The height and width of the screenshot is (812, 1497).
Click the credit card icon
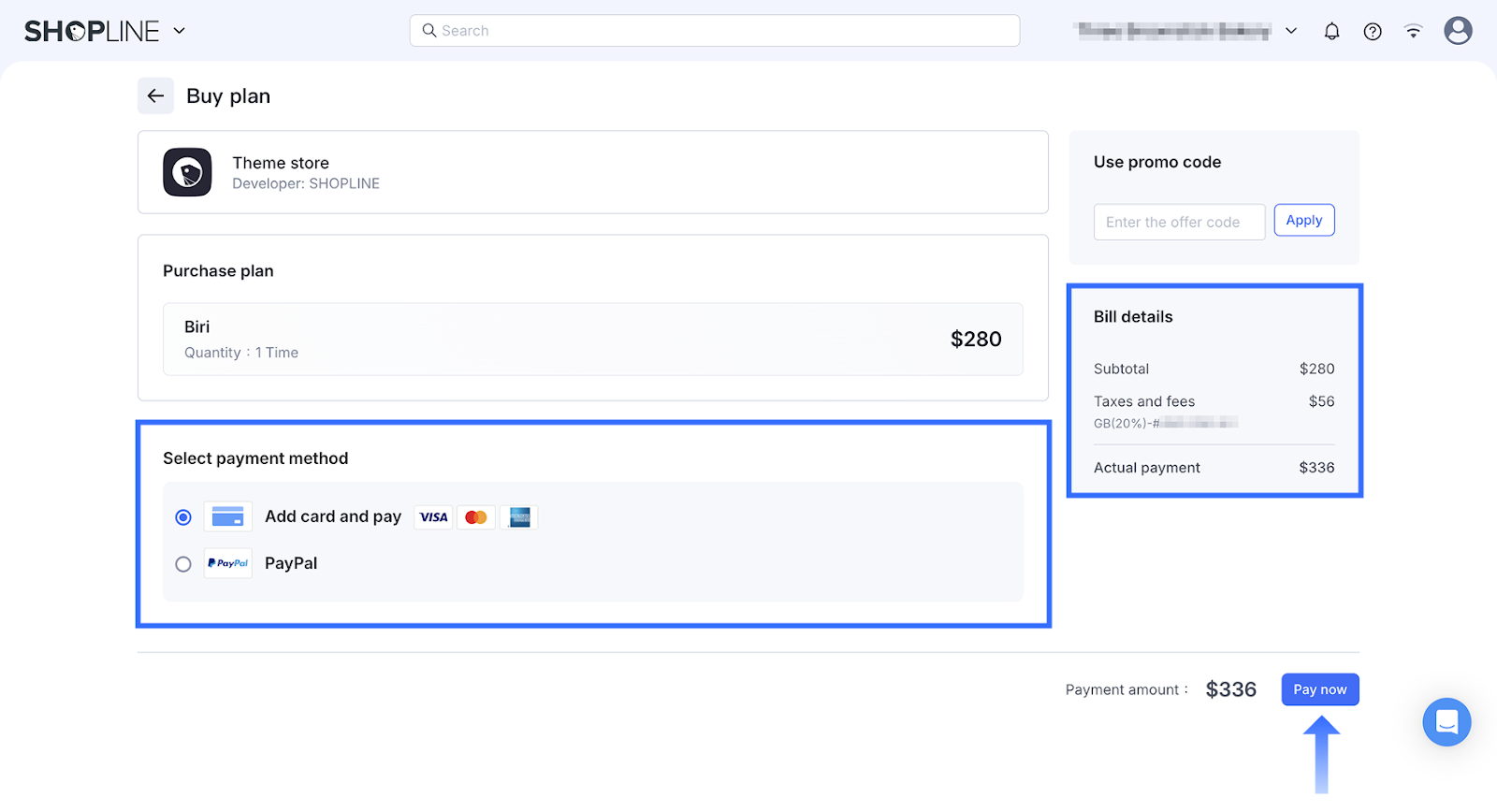click(227, 516)
